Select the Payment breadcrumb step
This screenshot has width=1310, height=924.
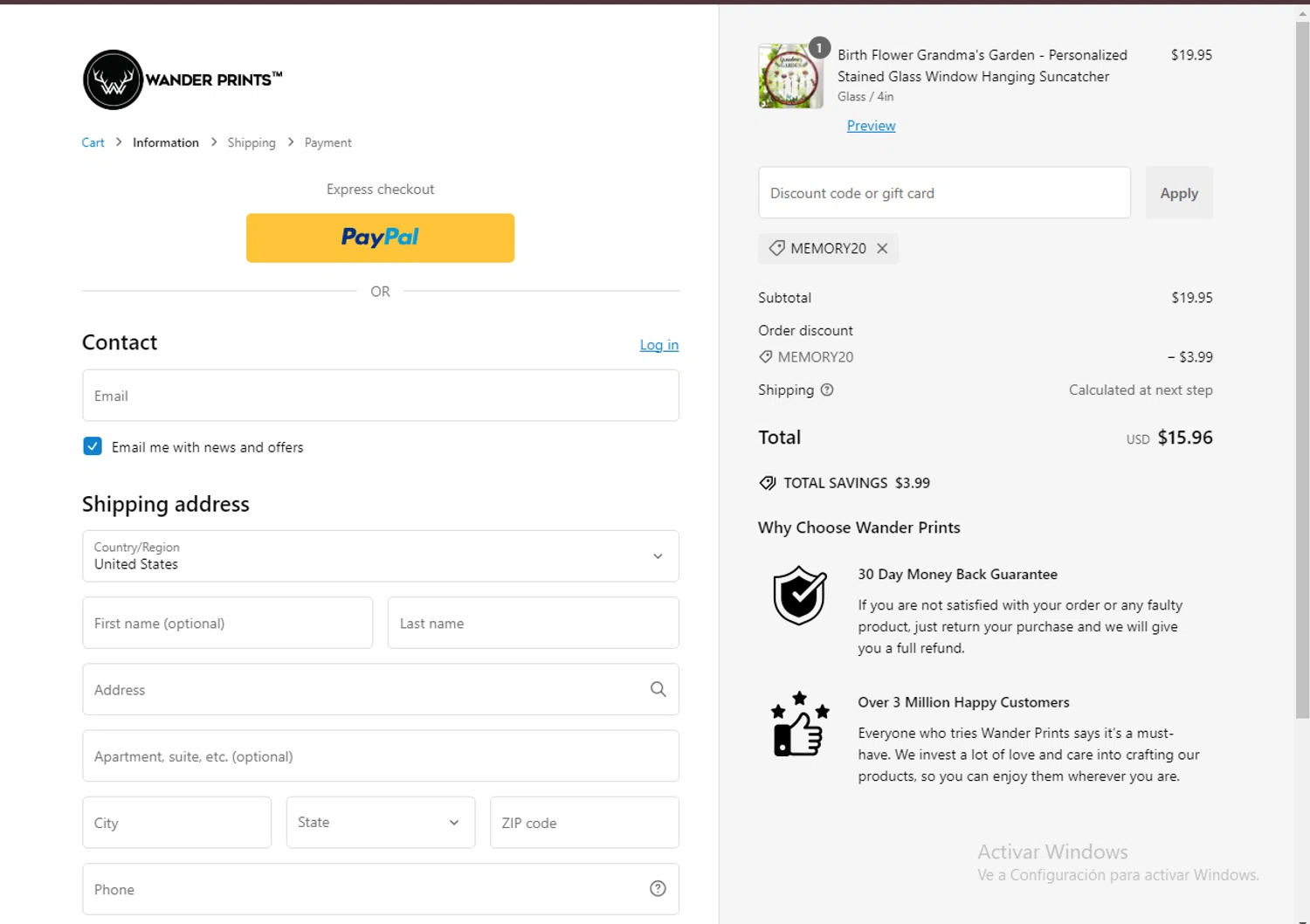coord(327,143)
